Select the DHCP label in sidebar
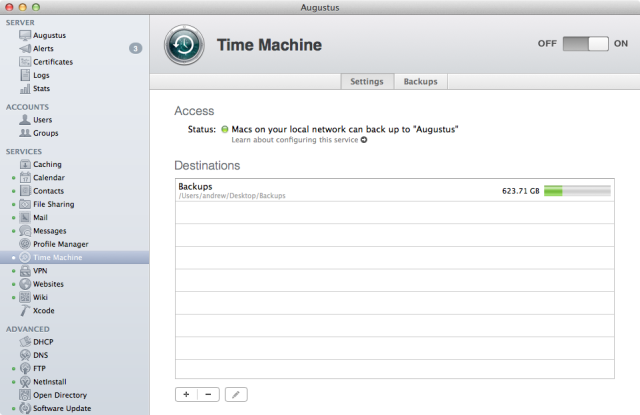Screen dimensions: 640x415 [x=43, y=342]
